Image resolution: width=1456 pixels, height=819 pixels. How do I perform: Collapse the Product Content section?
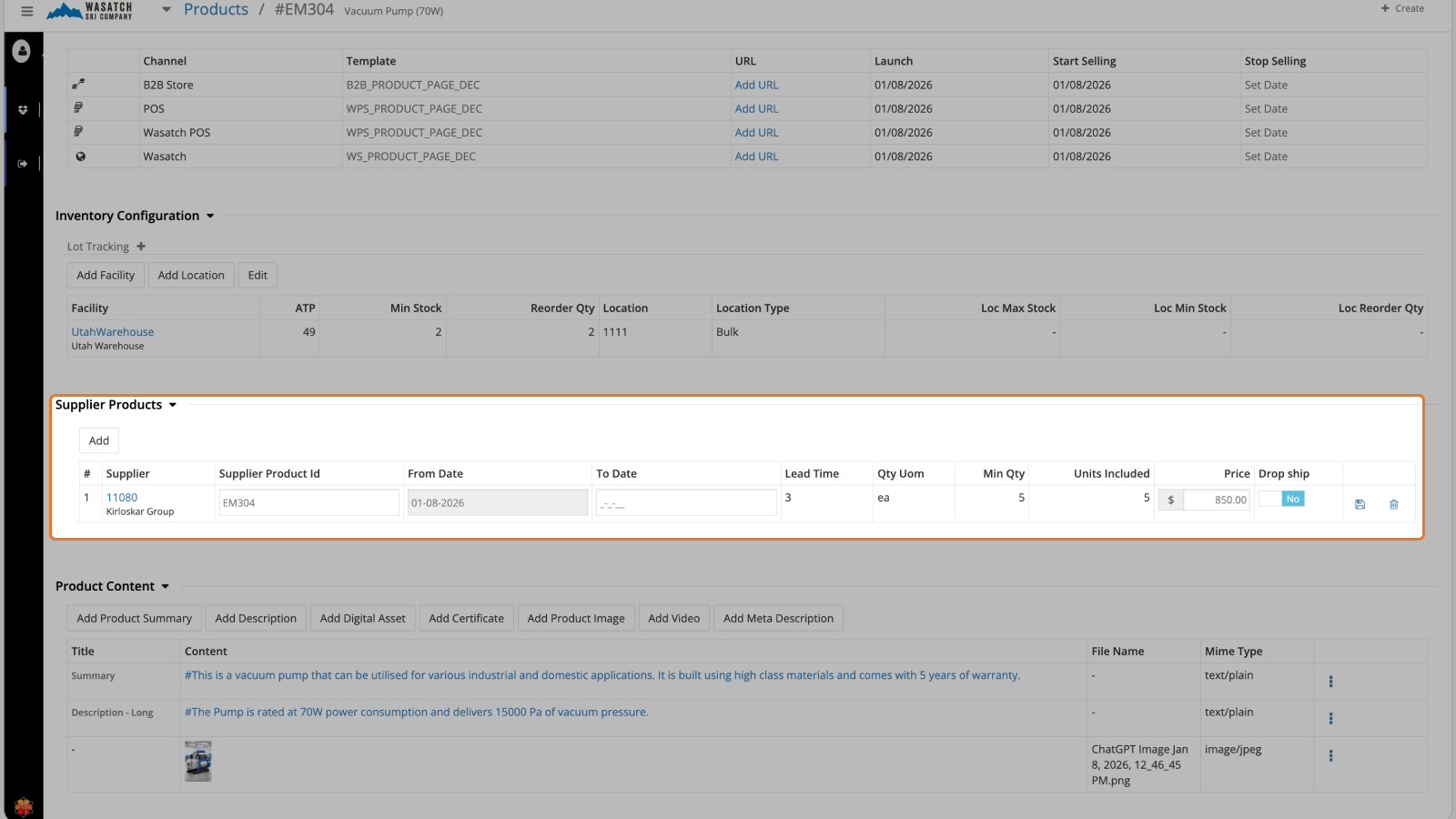(x=166, y=586)
